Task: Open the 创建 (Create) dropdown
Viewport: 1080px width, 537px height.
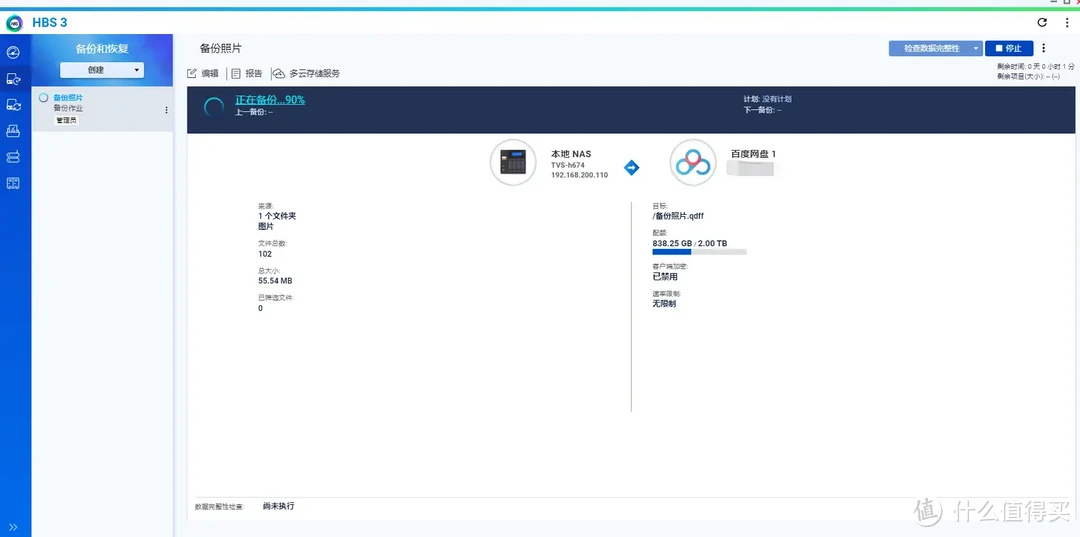Action: [x=101, y=70]
